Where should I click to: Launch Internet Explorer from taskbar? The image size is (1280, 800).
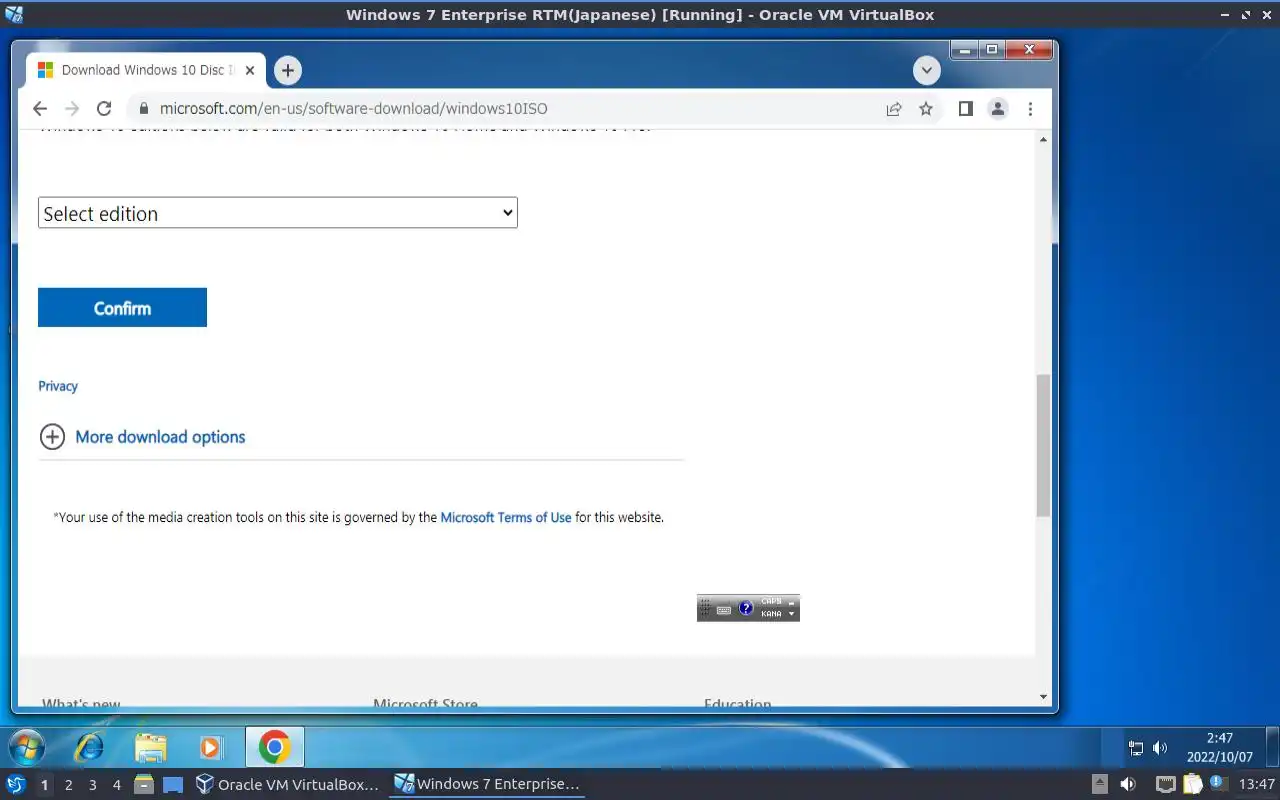pos(90,747)
